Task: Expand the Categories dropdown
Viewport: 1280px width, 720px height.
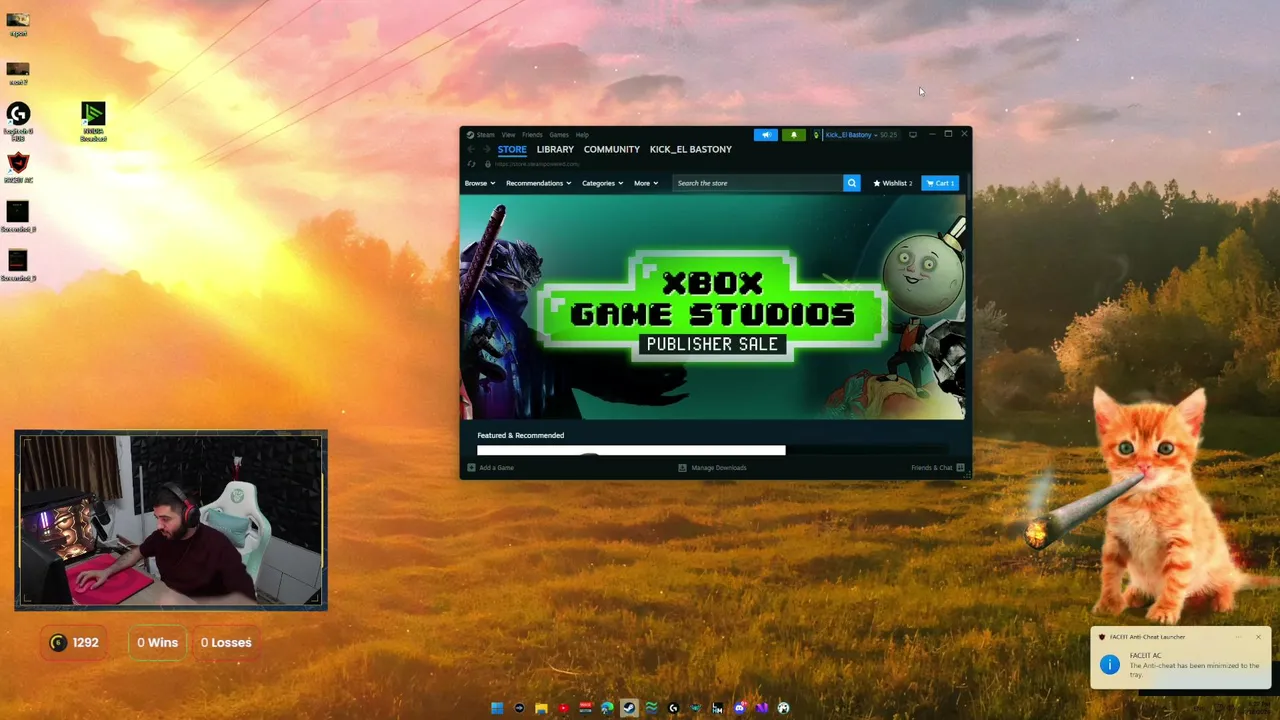Action: pos(602,183)
